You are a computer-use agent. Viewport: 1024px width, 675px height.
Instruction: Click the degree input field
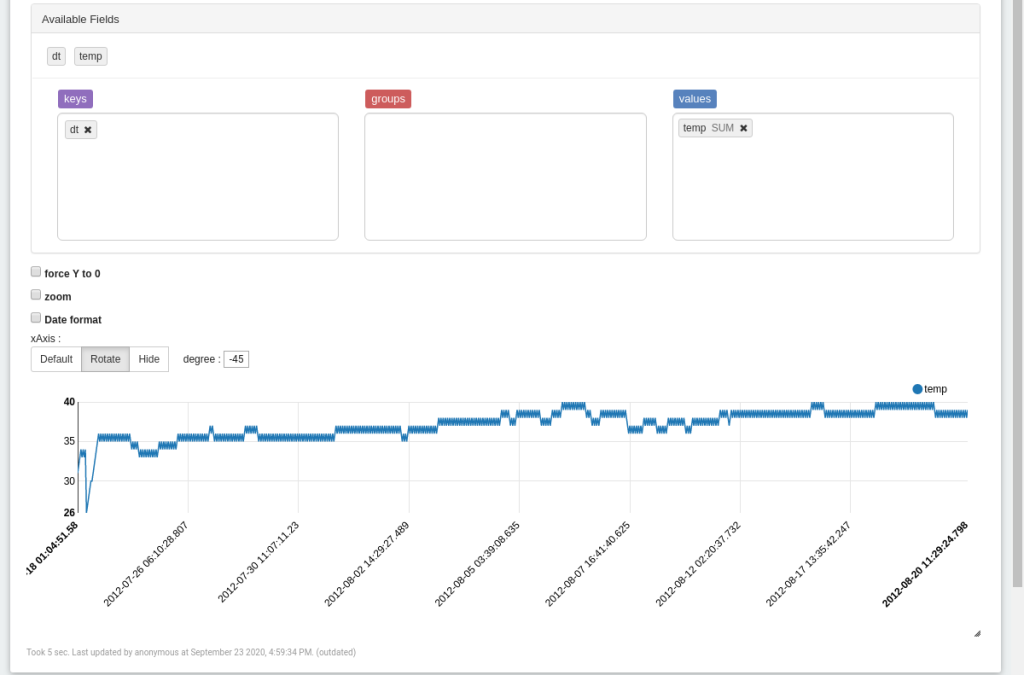click(x=236, y=359)
